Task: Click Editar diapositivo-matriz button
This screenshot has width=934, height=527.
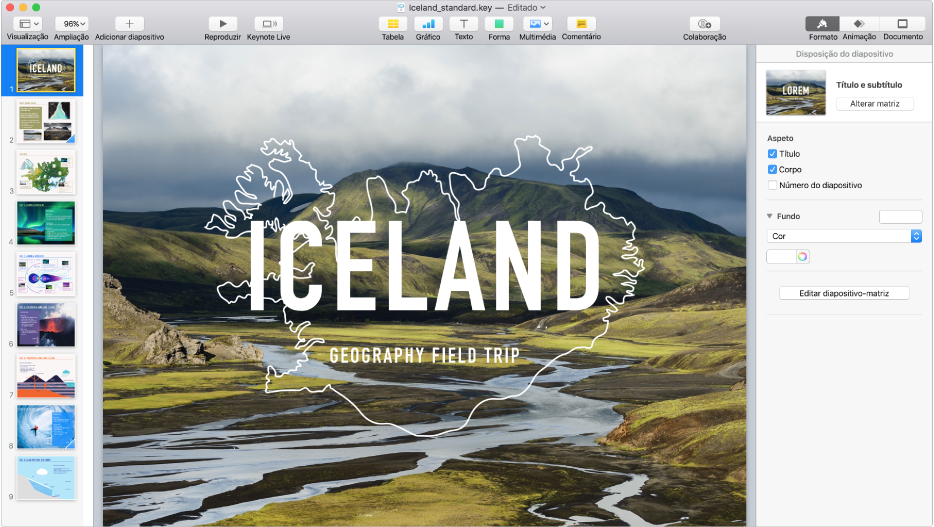Action: point(844,293)
